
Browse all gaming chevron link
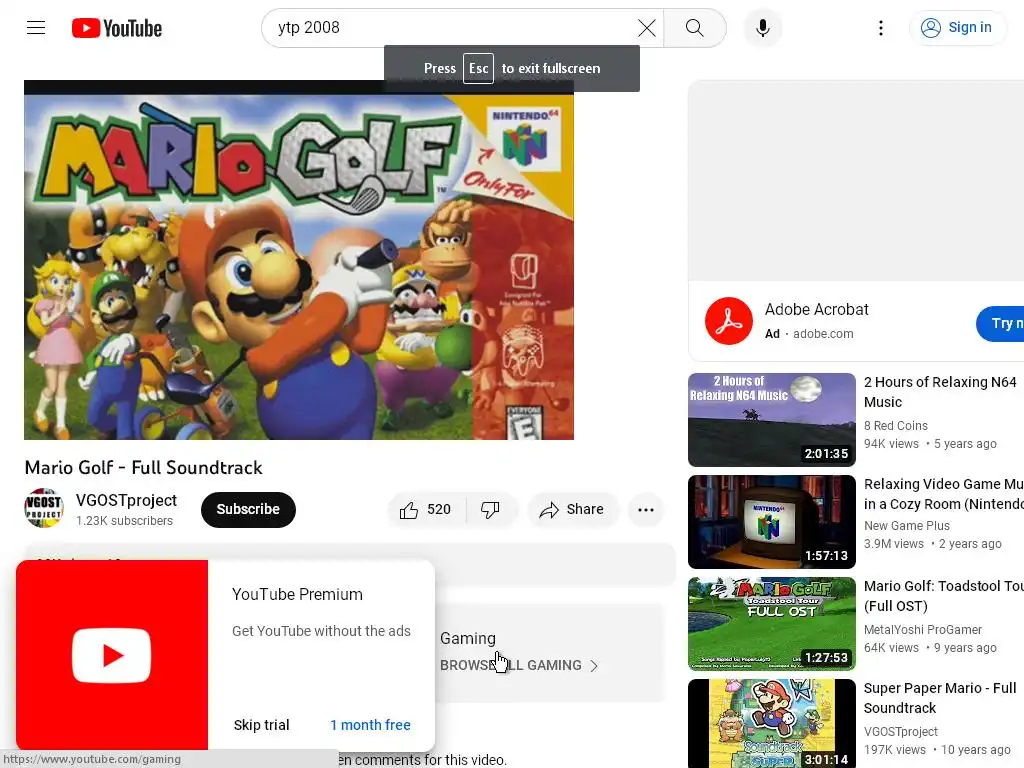coord(519,665)
